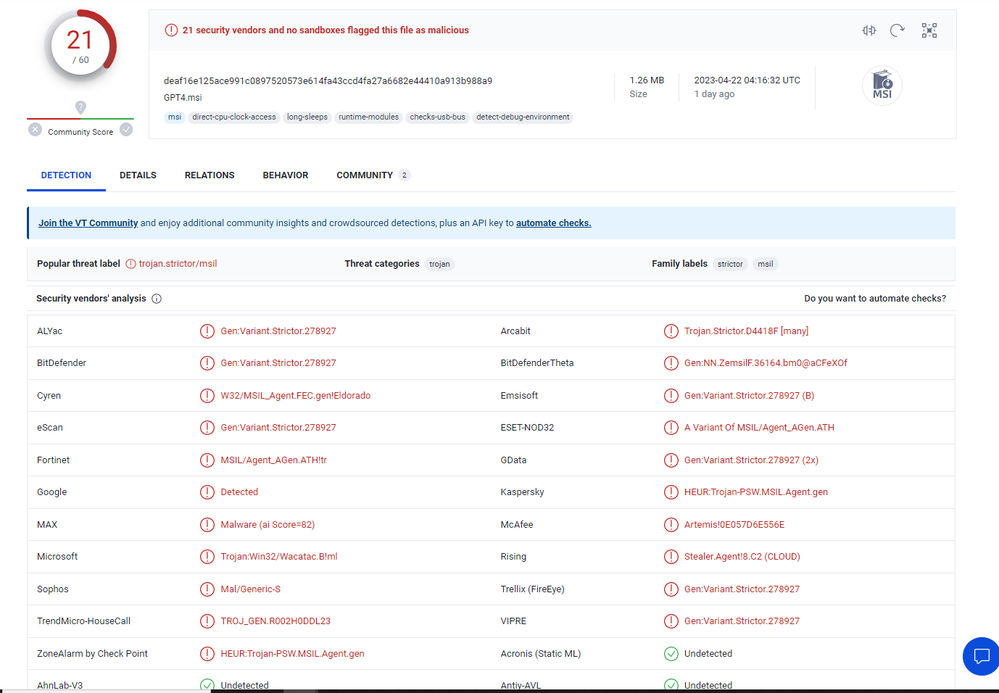Open the RELATIONS tab
Screen dimensions: 999x693
pos(210,175)
